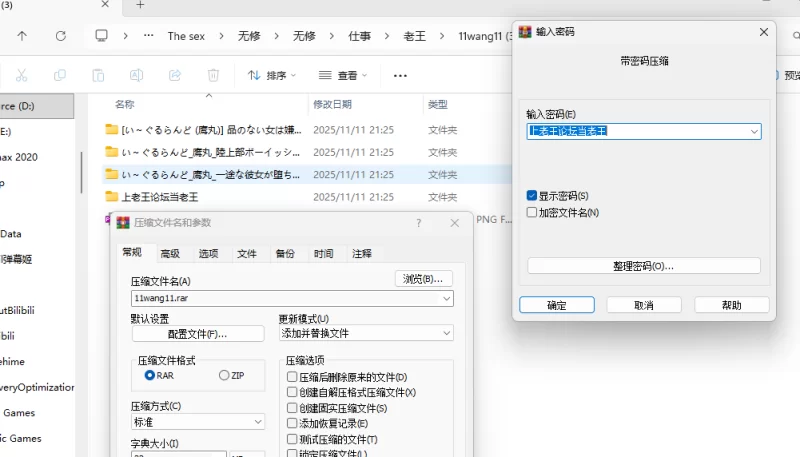800x457 pixels.
Task: Switch to 高级 tab
Action: [x=170, y=253]
